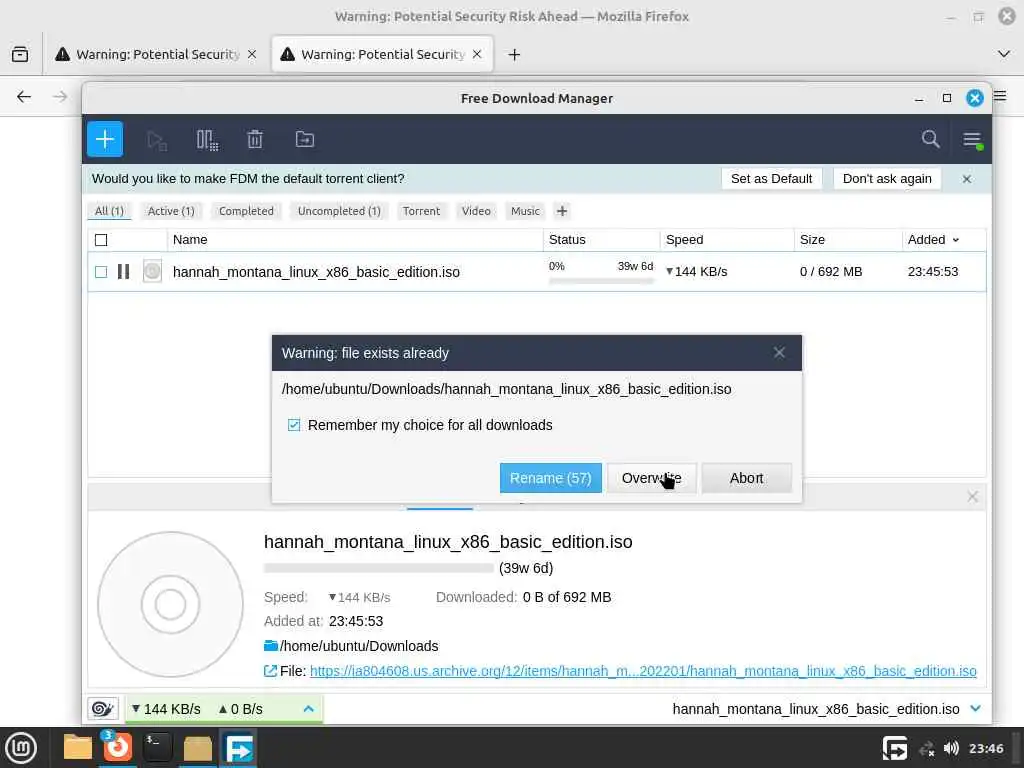
Task: Click the FDM tray icon in system tray
Action: tap(895, 748)
